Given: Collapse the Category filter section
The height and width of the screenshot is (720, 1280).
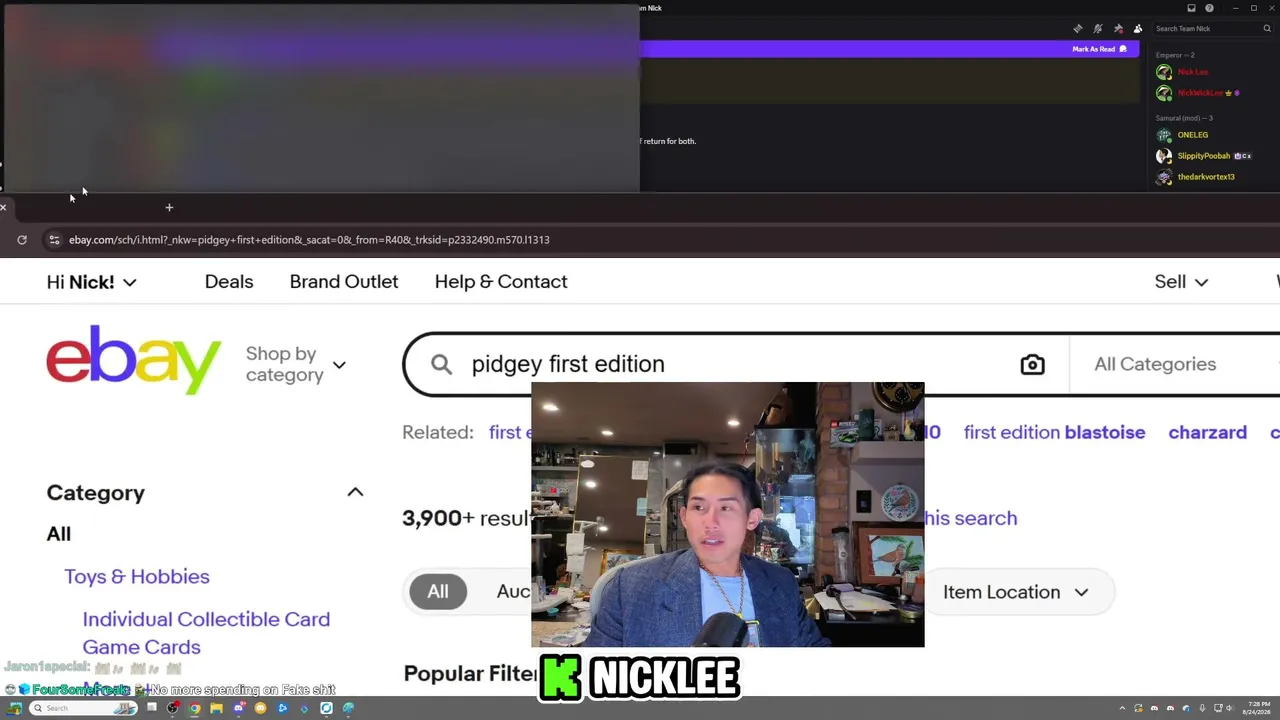Looking at the screenshot, I should 355,492.
